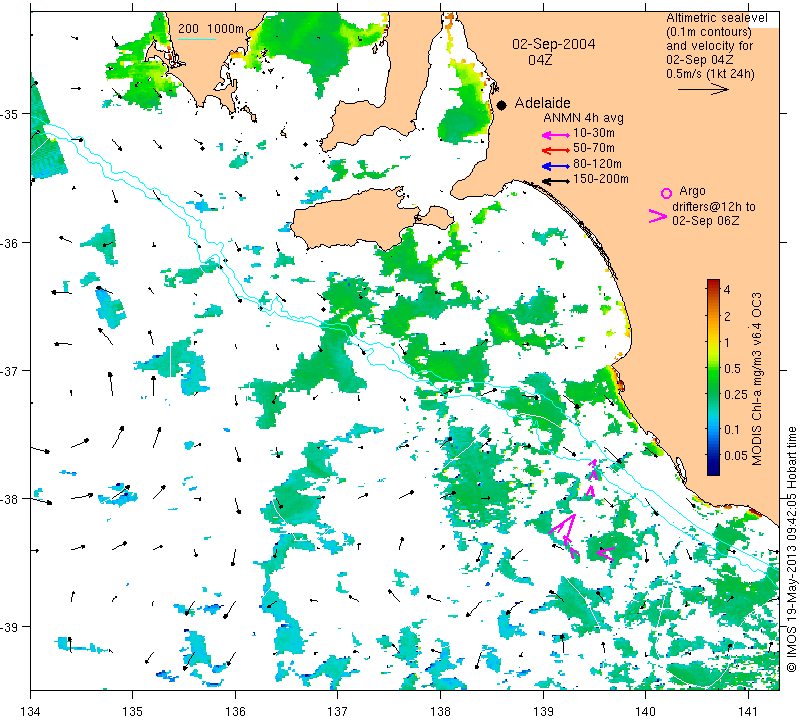Click the dark blue bottom of the colorbar
This screenshot has width=800, height=720.
pyautogui.click(x=713, y=469)
